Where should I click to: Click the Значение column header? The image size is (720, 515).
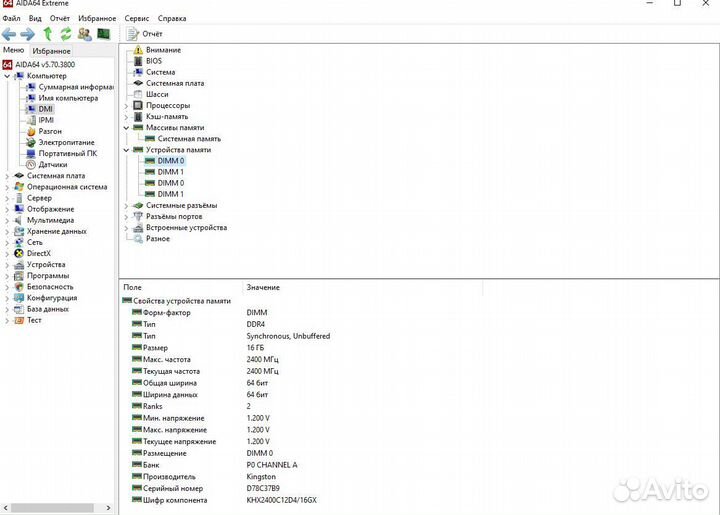pos(263,287)
